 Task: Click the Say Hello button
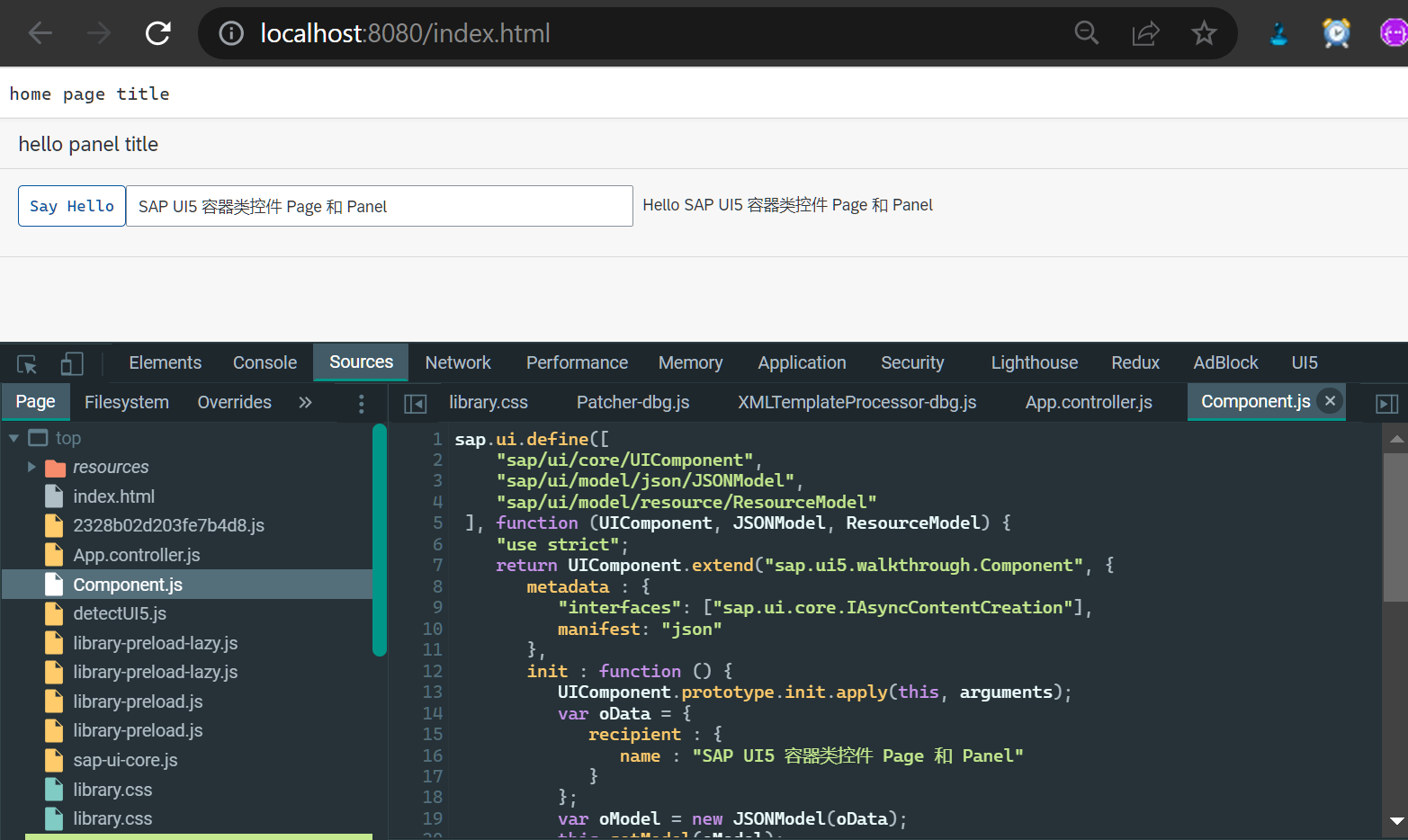(x=72, y=206)
